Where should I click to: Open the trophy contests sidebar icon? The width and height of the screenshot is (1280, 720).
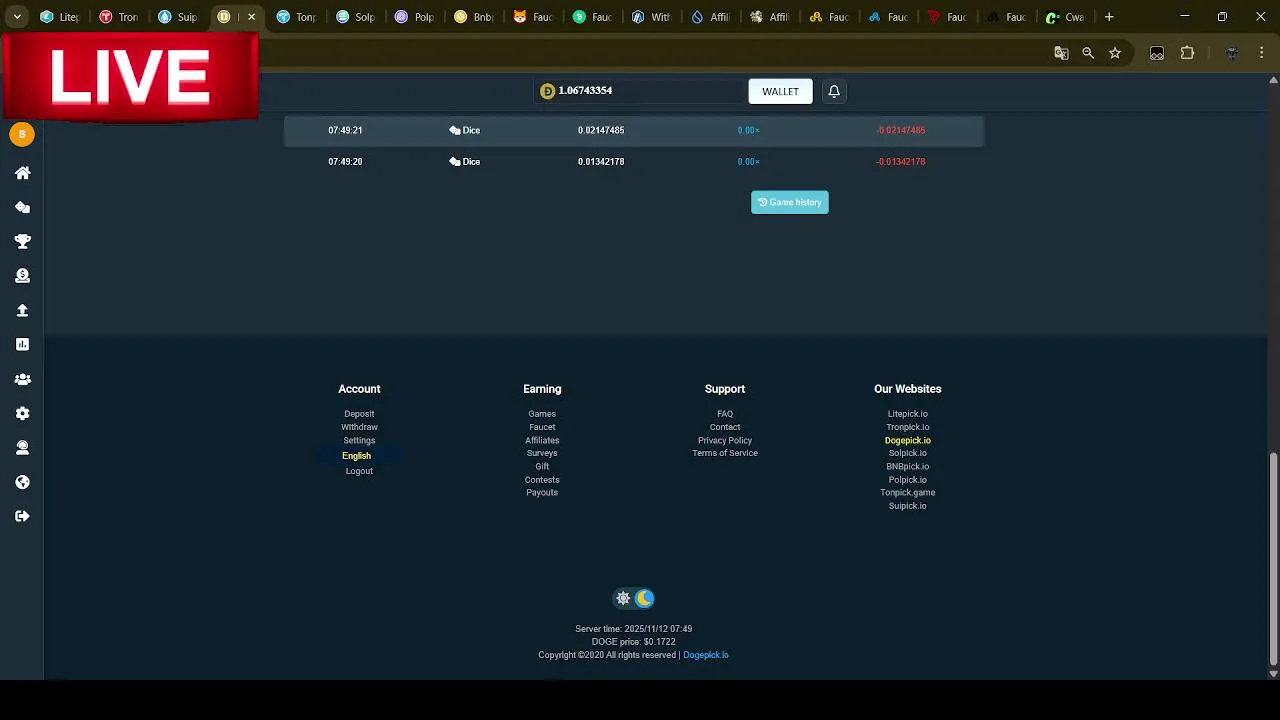point(22,241)
